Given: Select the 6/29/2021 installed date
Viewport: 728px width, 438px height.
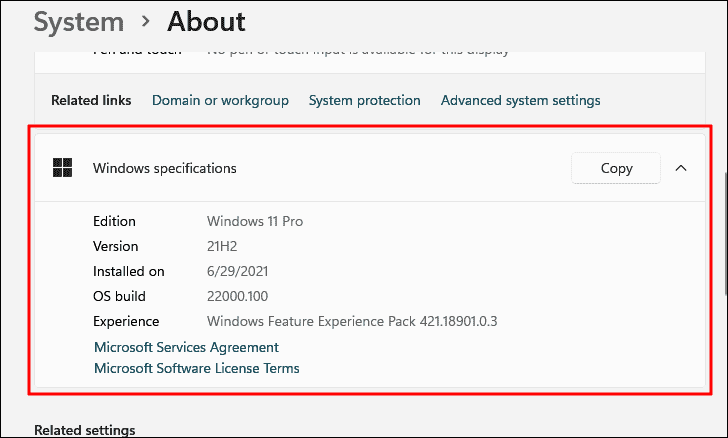Looking at the screenshot, I should (x=237, y=271).
